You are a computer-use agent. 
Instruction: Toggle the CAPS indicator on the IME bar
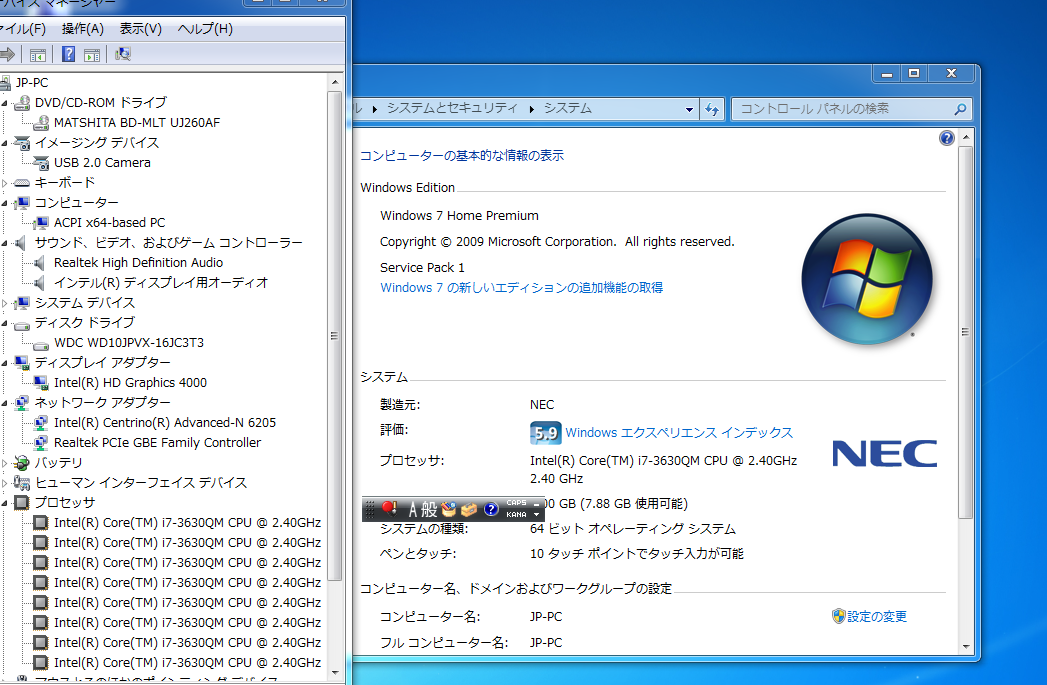click(x=516, y=503)
